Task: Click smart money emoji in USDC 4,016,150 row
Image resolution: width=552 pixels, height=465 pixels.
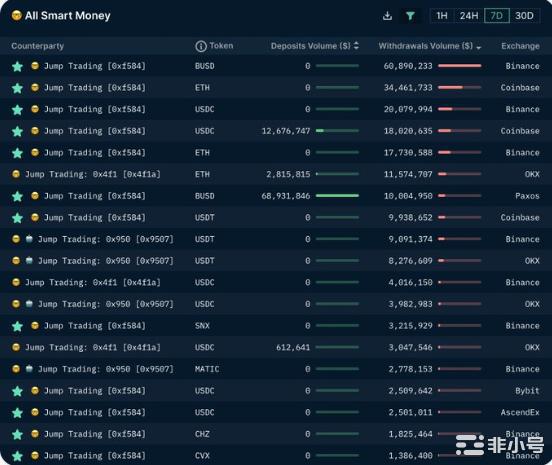Action: (x=16, y=282)
